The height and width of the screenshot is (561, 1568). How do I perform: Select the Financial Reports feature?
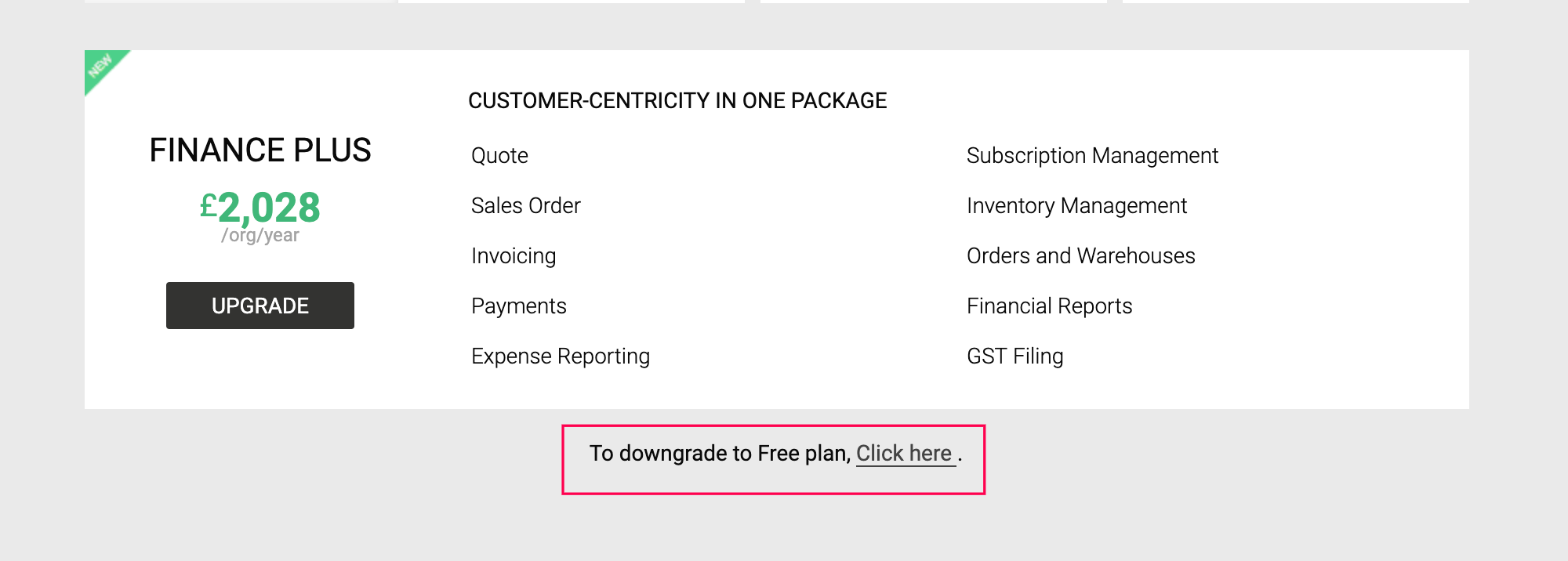pos(1049,306)
